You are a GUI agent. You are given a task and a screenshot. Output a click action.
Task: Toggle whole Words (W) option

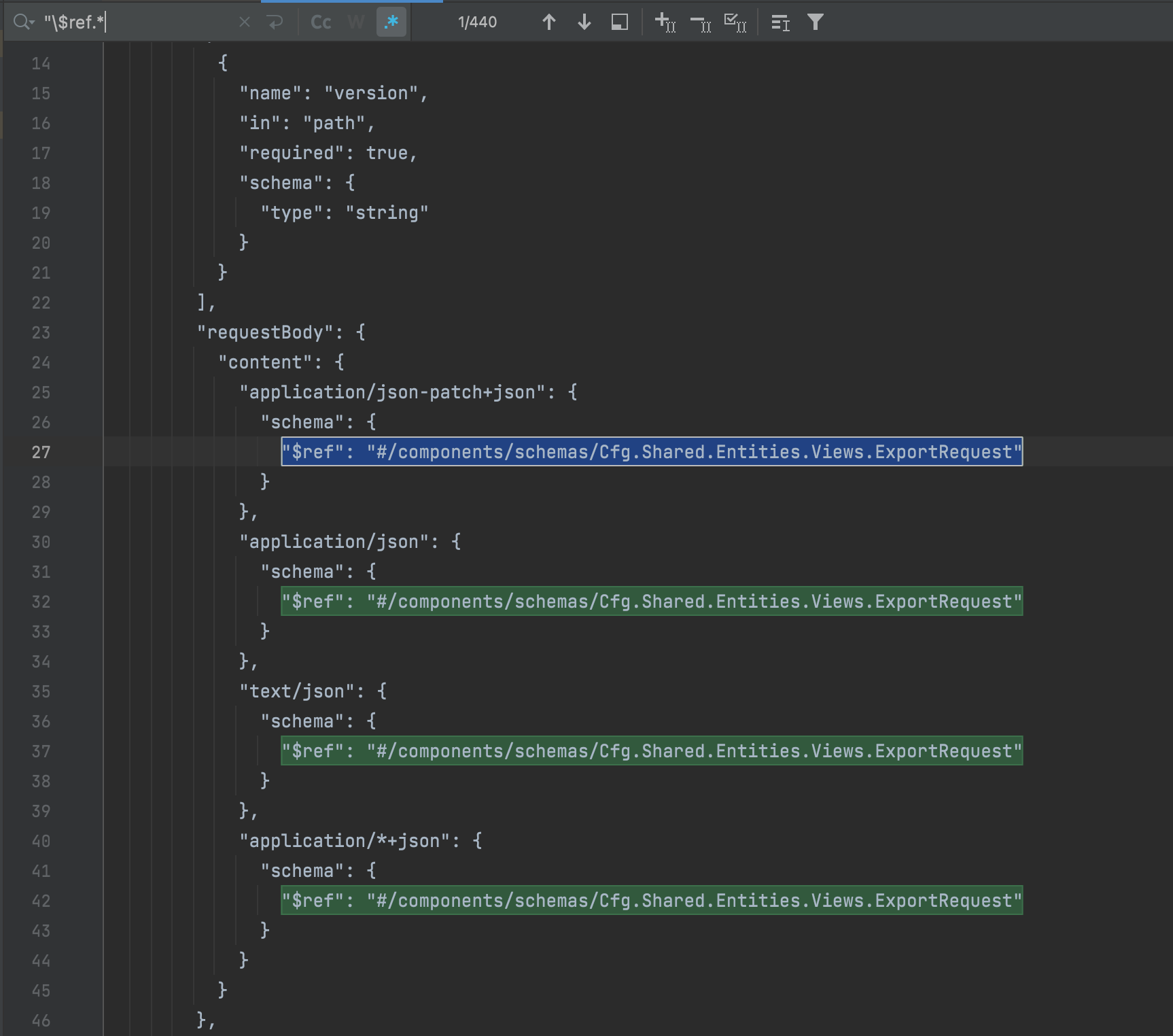[355, 22]
